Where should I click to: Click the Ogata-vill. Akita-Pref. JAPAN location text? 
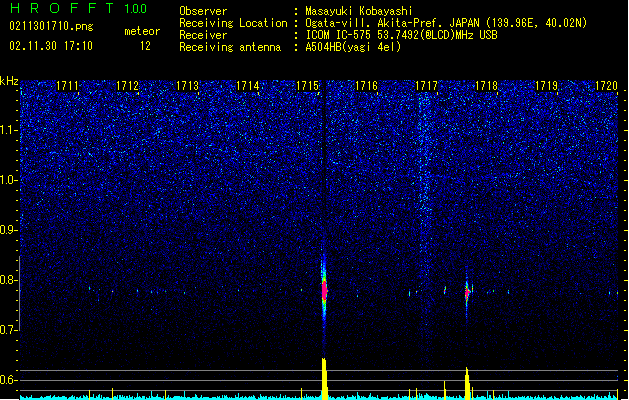click(446, 23)
